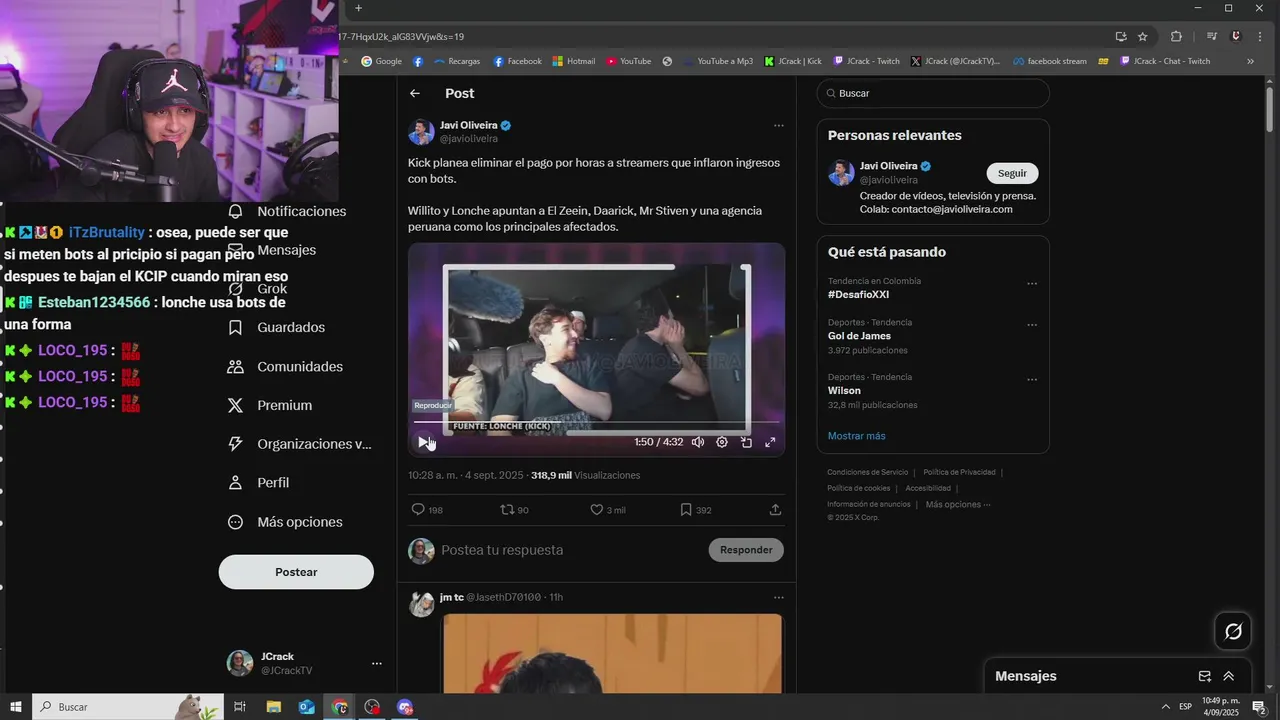Expand video to fullscreen

770,442
